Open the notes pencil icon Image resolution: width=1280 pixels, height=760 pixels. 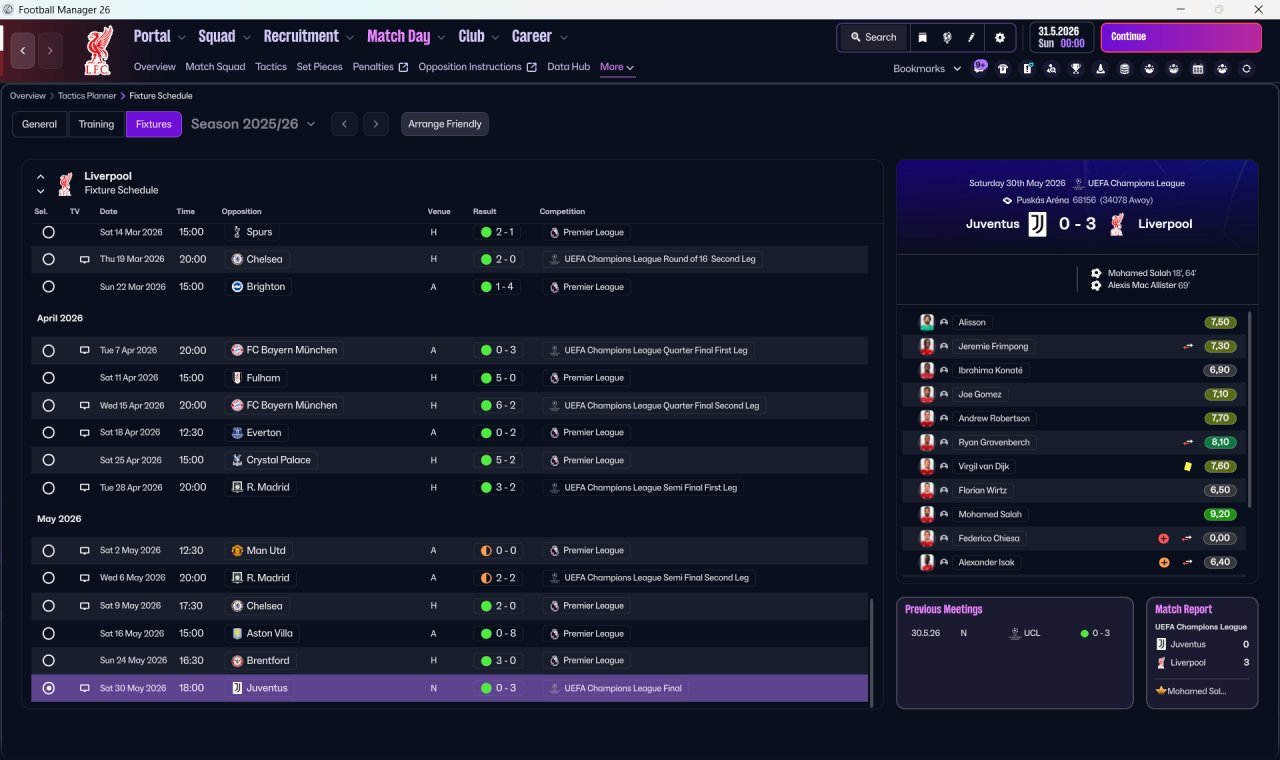click(971, 37)
